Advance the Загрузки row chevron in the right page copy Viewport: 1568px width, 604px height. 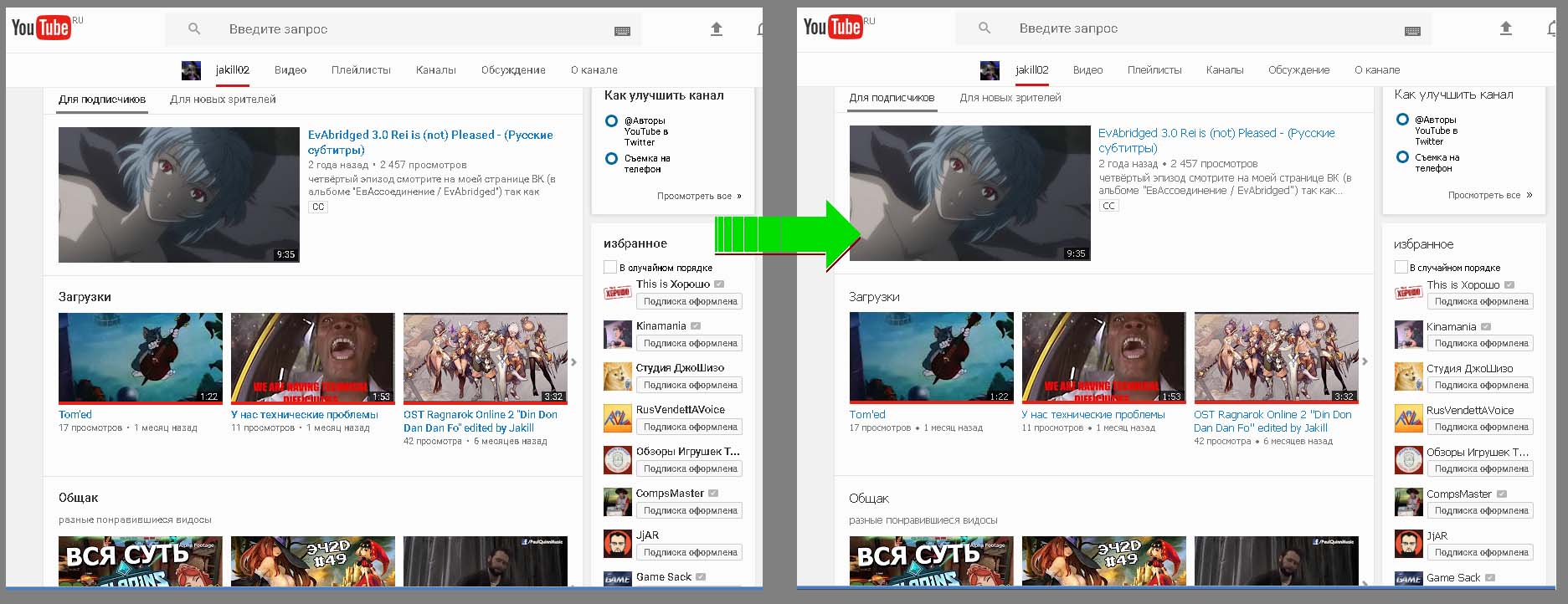click(x=1365, y=361)
